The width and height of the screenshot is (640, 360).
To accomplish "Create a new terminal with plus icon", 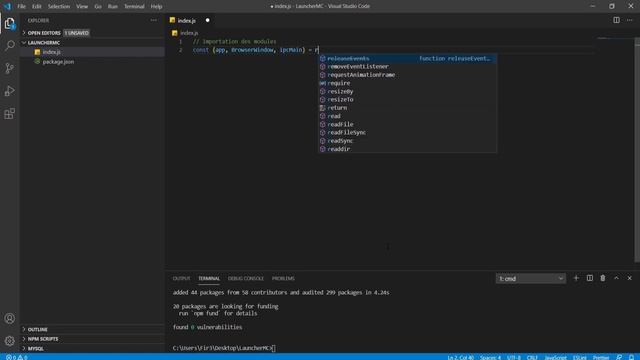I will (576, 278).
